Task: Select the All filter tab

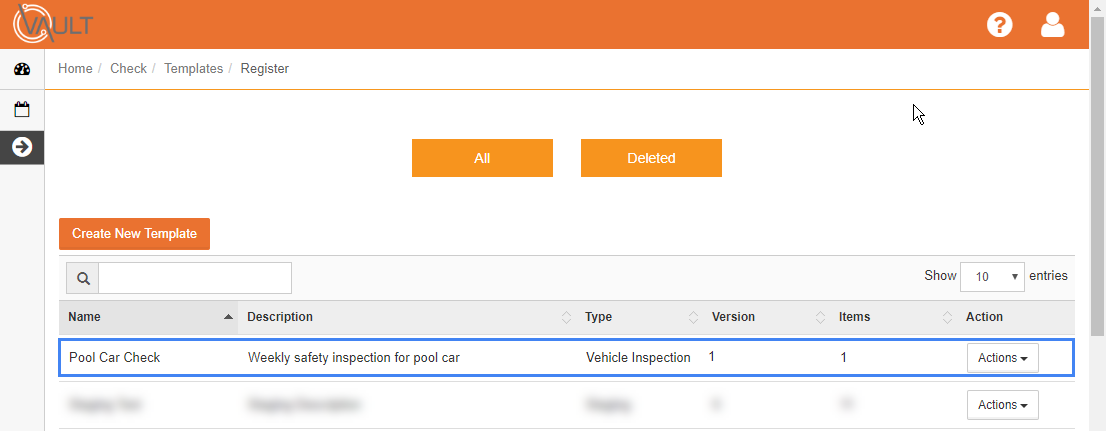Action: pyautogui.click(x=482, y=158)
